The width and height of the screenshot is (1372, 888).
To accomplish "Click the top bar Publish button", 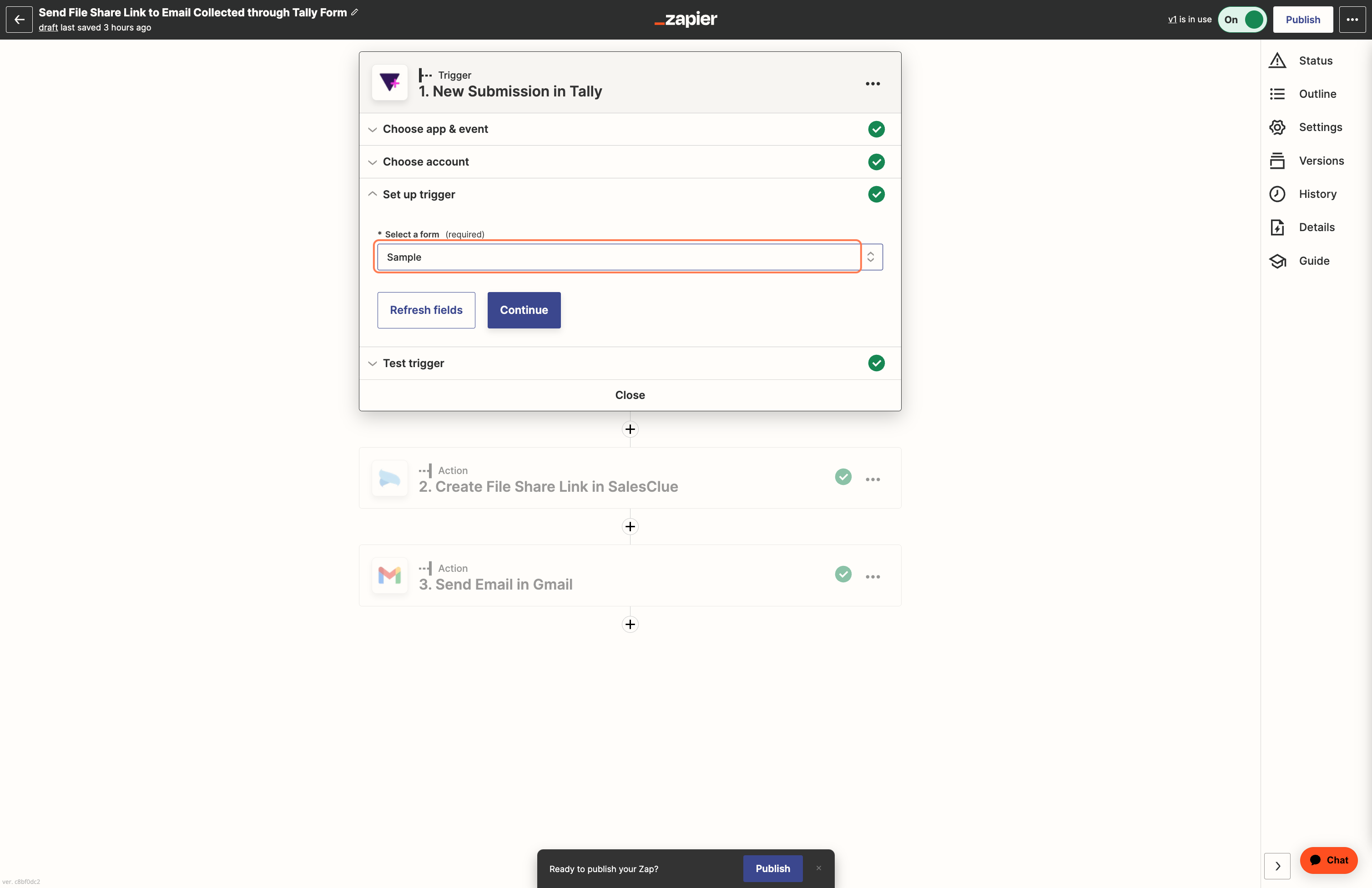I will coord(1303,20).
